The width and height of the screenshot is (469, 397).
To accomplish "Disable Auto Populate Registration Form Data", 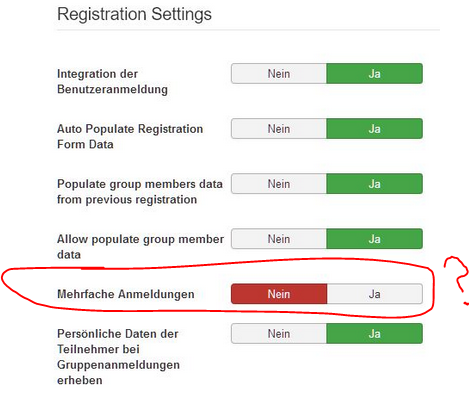I will coord(279,129).
